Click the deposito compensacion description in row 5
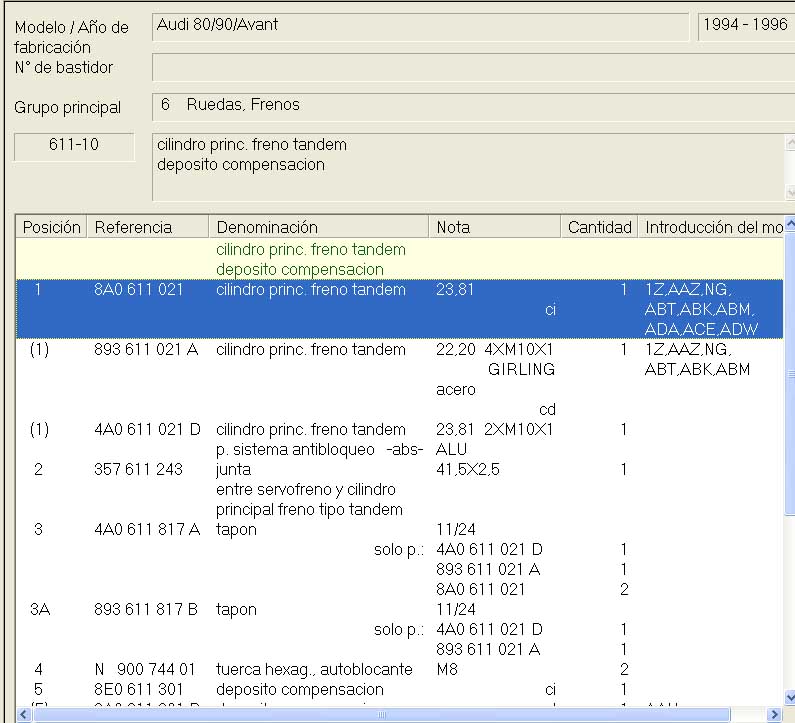Image resolution: width=795 pixels, height=723 pixels. 300,690
